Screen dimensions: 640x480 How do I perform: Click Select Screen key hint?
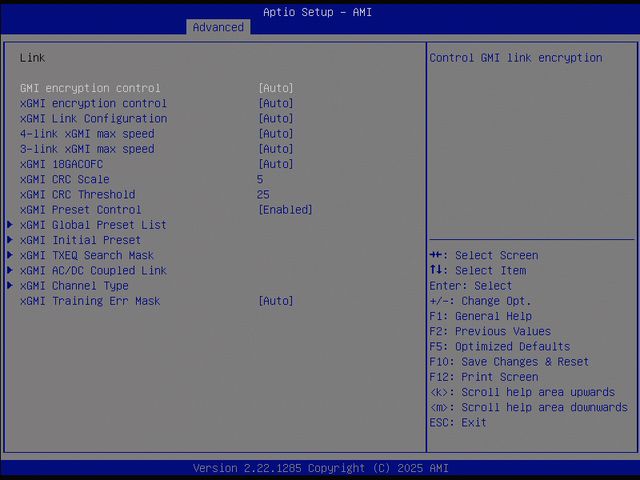tap(484, 255)
